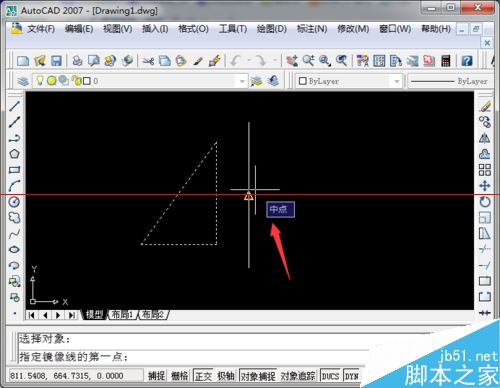Select the Polygon tool
Screen dimensions: 500x388
(x=14, y=154)
